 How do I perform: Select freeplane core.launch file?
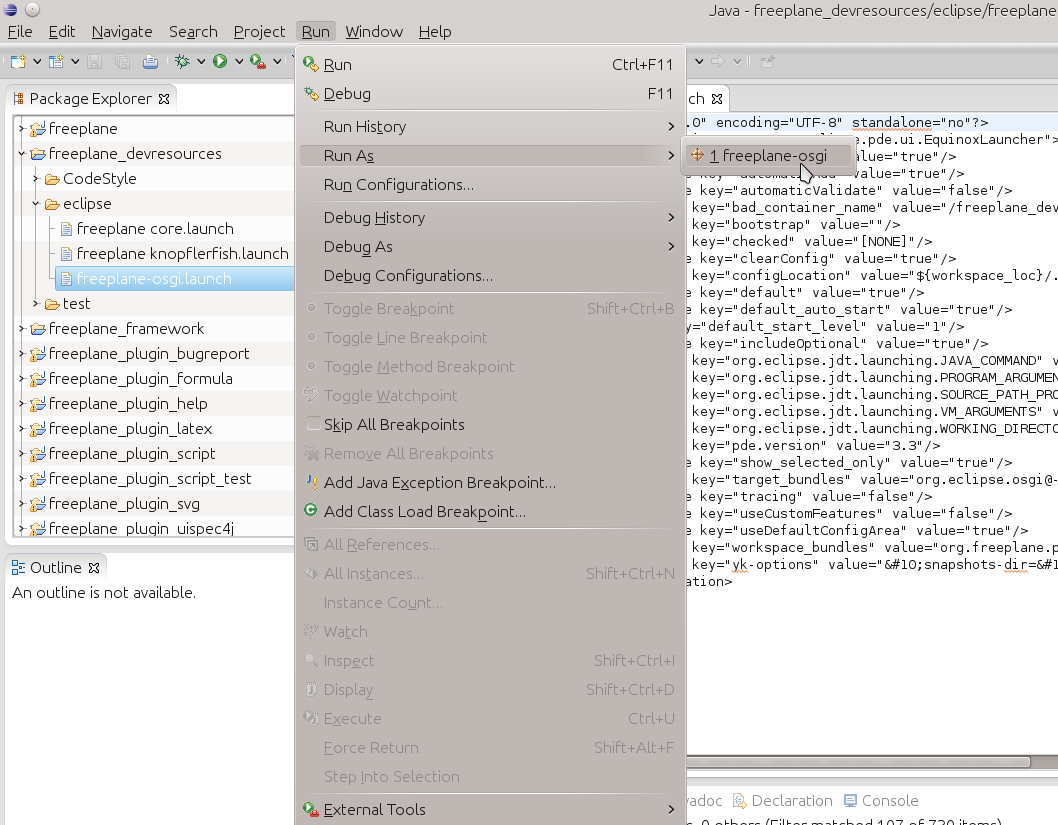click(x=154, y=229)
